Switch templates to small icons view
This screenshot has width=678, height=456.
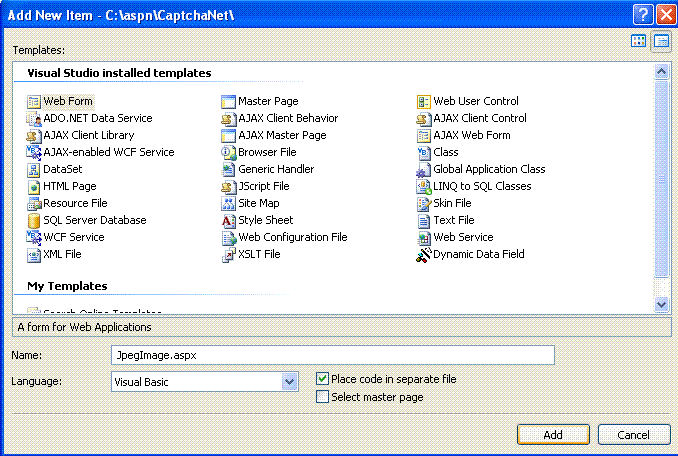[x=661, y=41]
